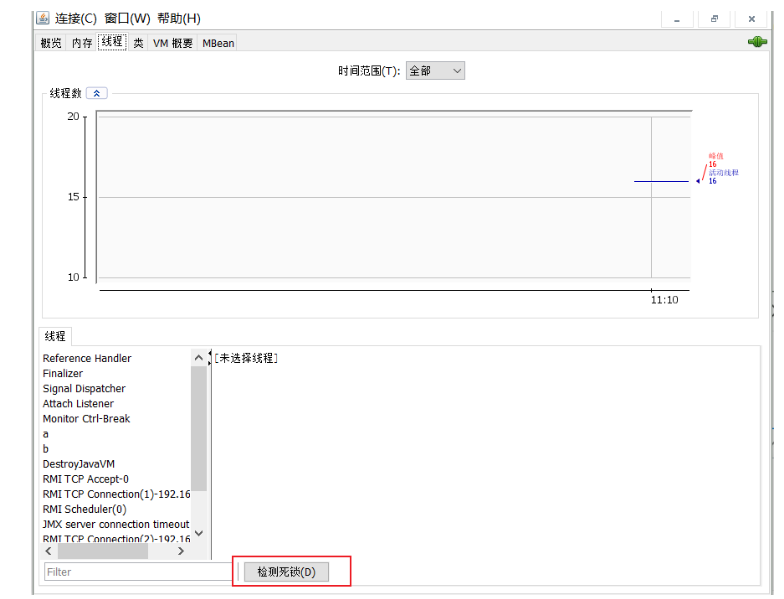Open the 帮助(H) menu
The height and width of the screenshot is (599, 784).
178,18
